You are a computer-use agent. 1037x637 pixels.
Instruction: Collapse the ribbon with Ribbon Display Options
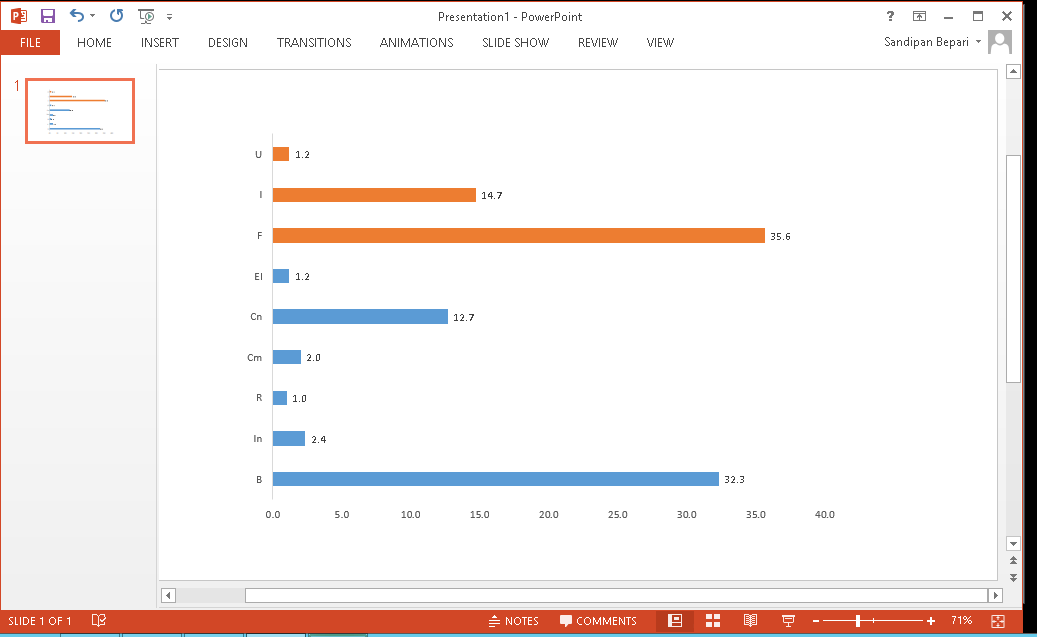coord(919,16)
